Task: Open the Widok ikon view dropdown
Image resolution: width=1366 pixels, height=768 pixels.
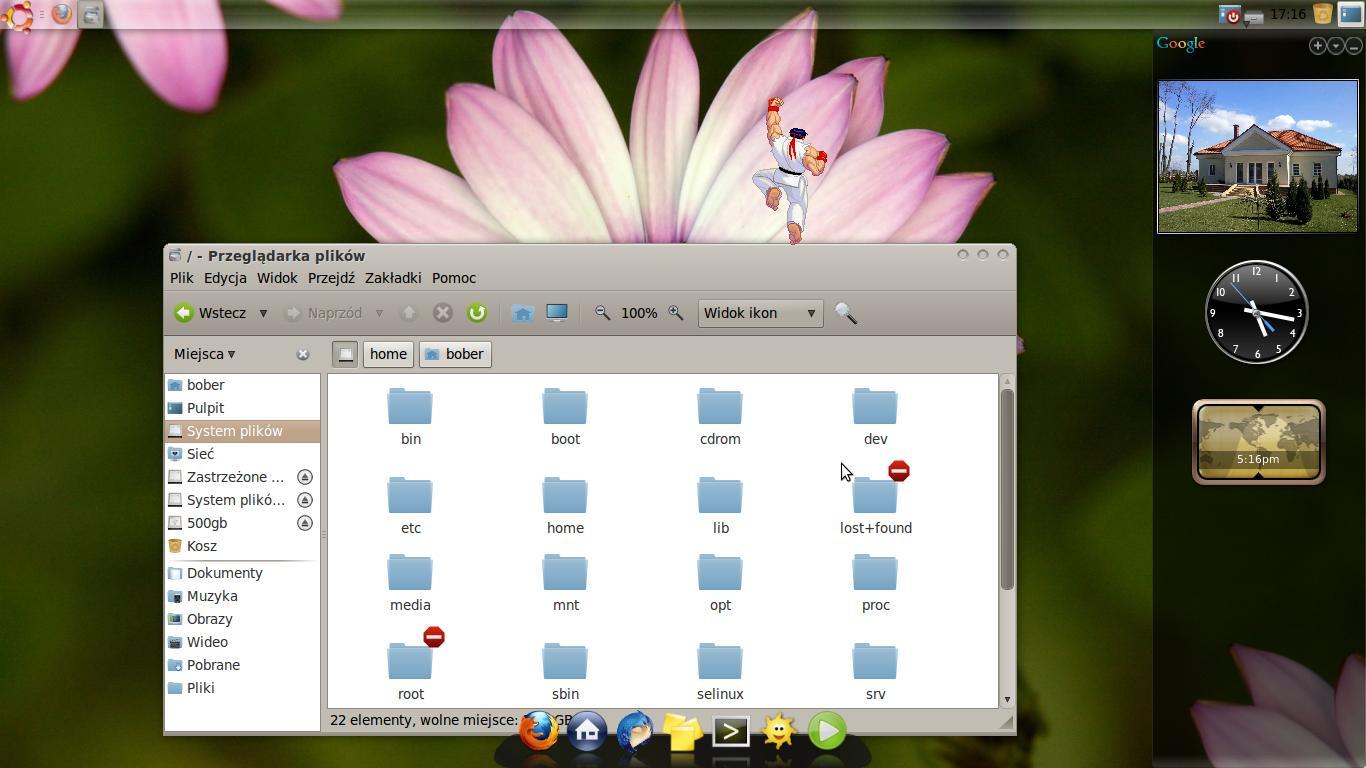Action: [x=760, y=313]
